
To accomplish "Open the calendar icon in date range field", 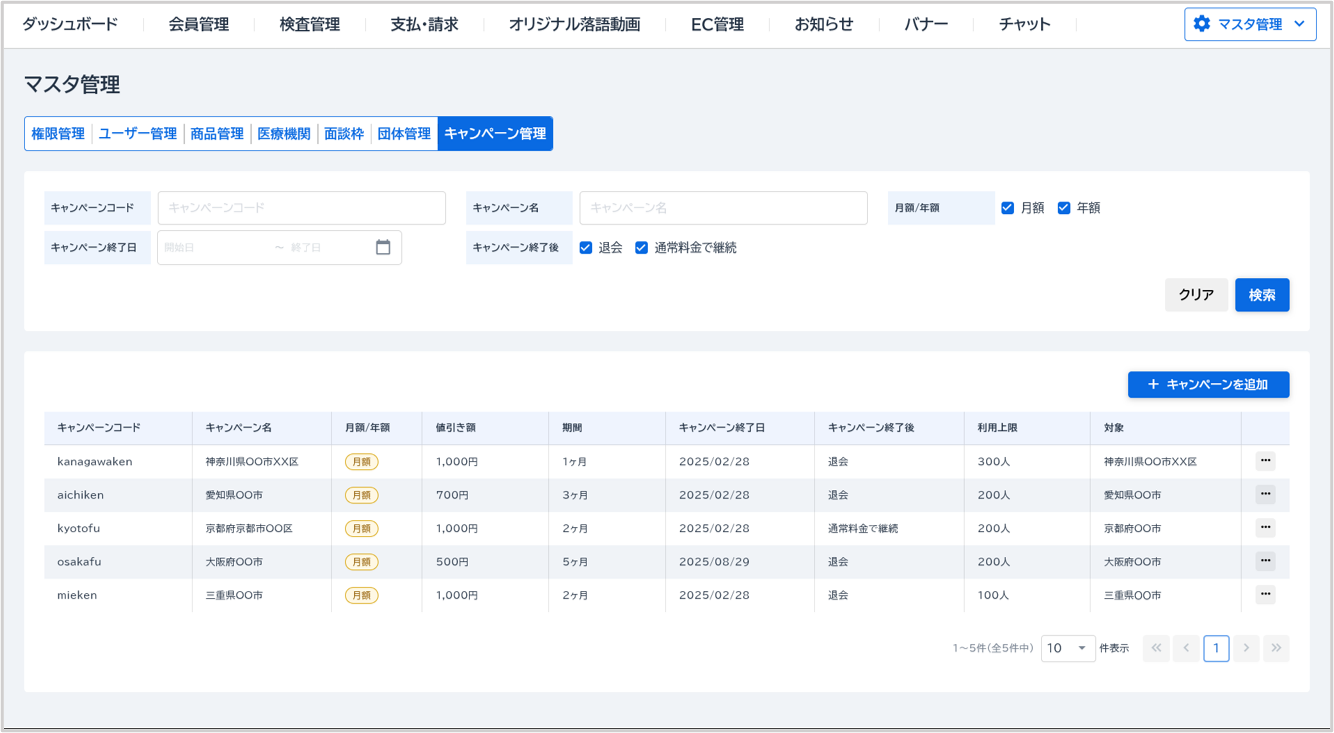I will (x=383, y=248).
